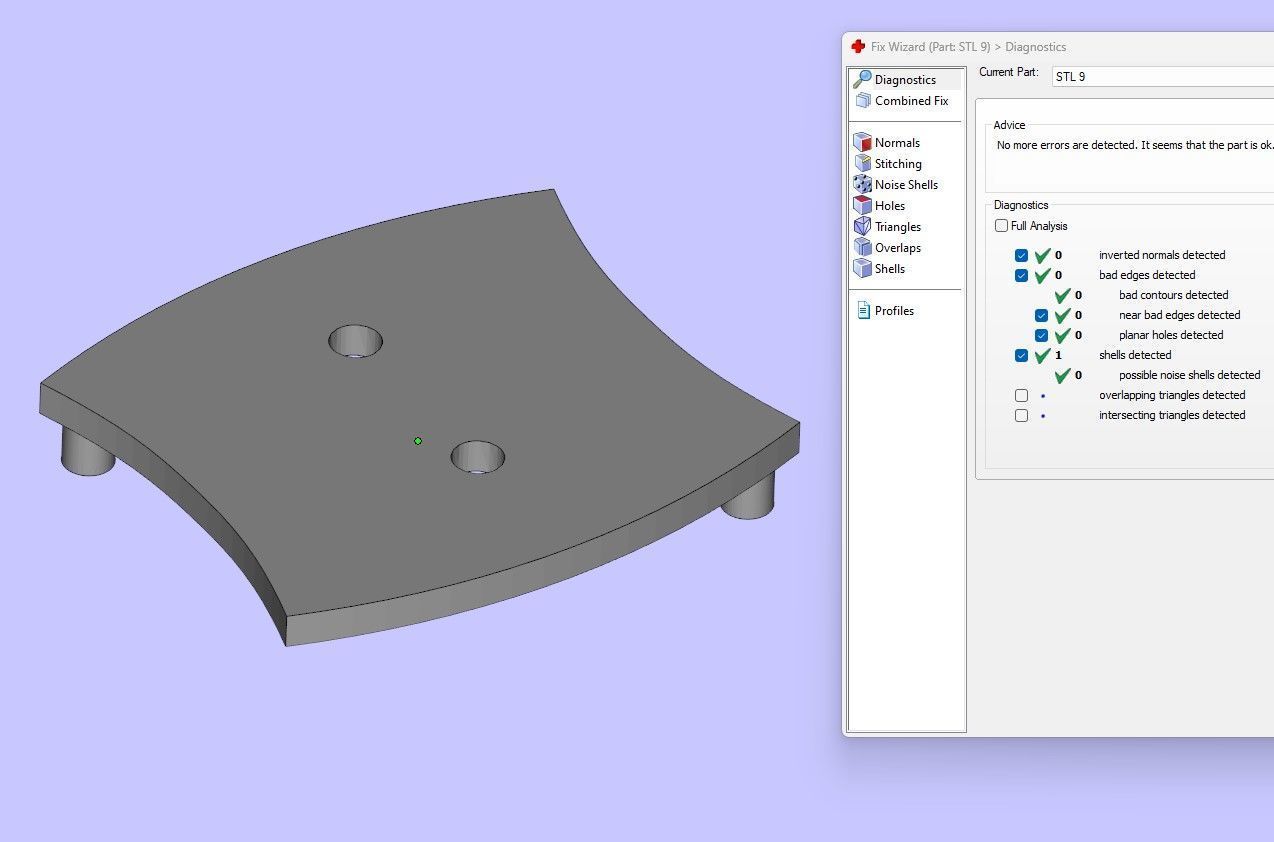Screen dimensions: 1274x842
Task: Click the Fix Wizard window title text
Action: [x=968, y=47]
